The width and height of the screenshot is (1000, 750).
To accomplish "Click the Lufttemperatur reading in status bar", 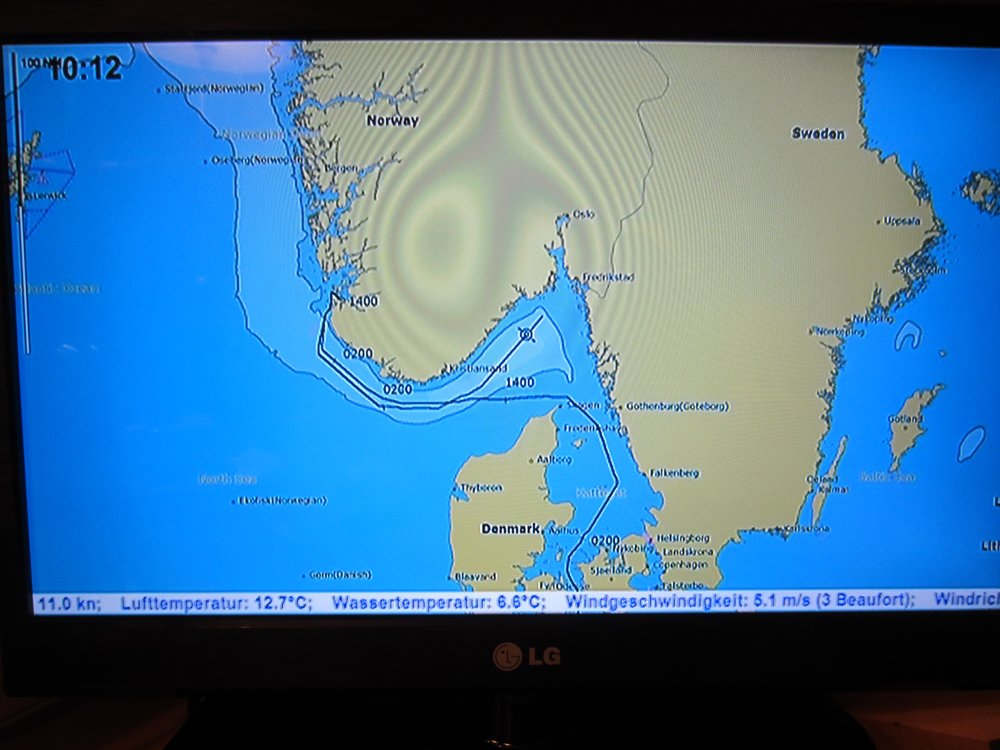I will [216, 602].
